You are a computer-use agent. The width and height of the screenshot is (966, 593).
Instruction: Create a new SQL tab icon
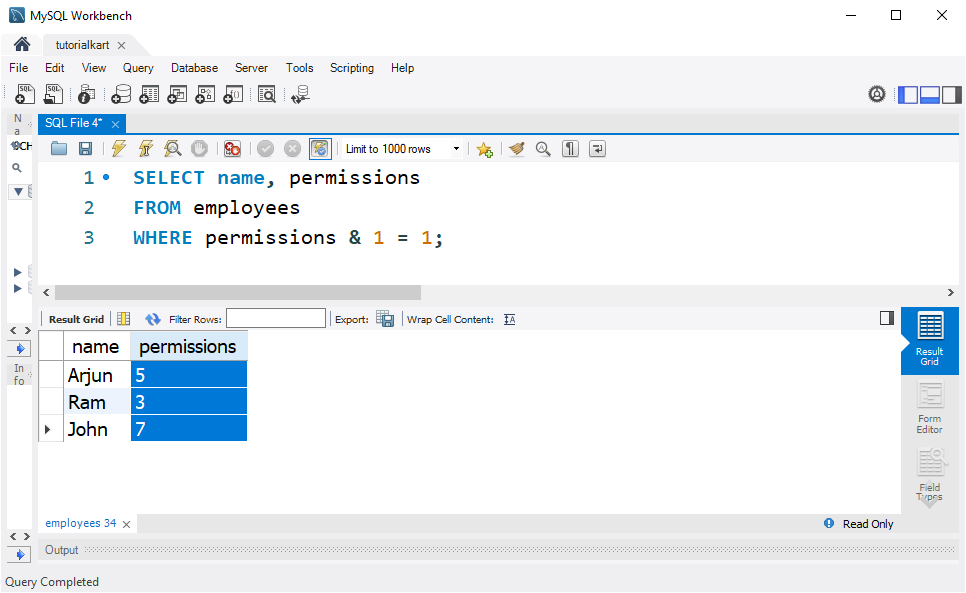point(25,94)
